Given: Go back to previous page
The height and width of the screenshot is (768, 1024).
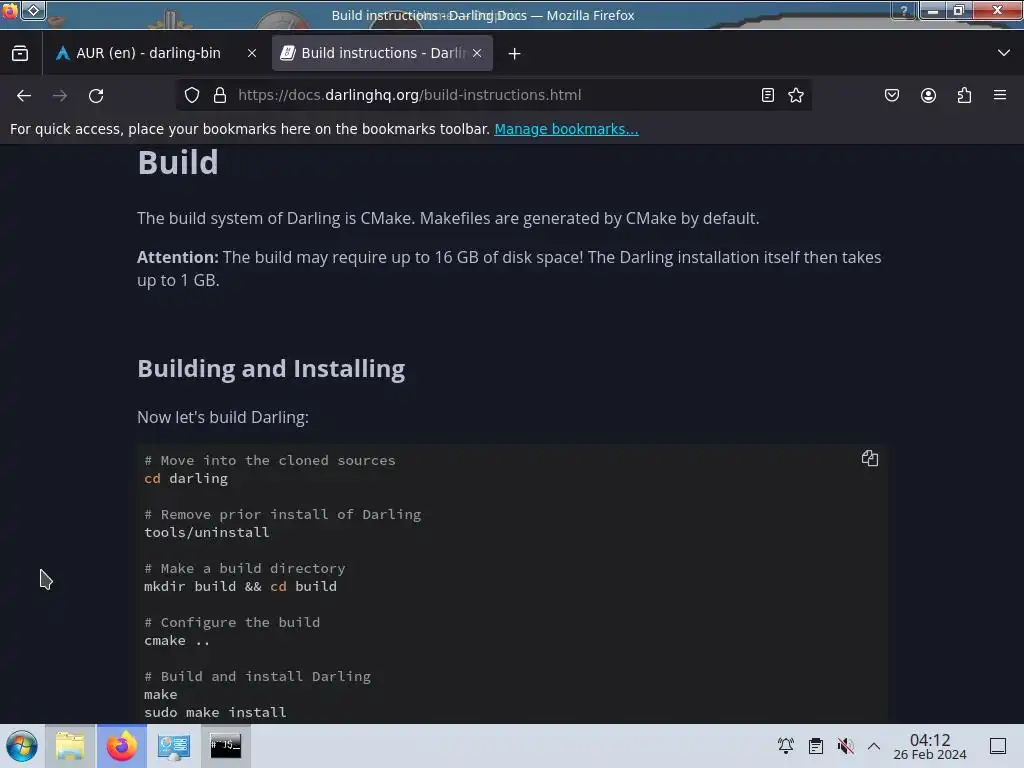Looking at the screenshot, I should 24,95.
